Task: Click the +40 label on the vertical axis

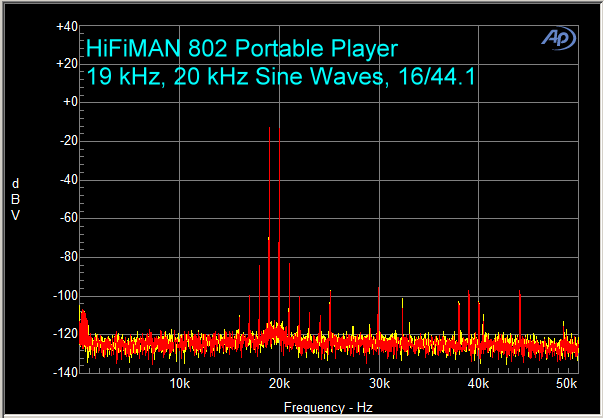Action: (x=67, y=26)
